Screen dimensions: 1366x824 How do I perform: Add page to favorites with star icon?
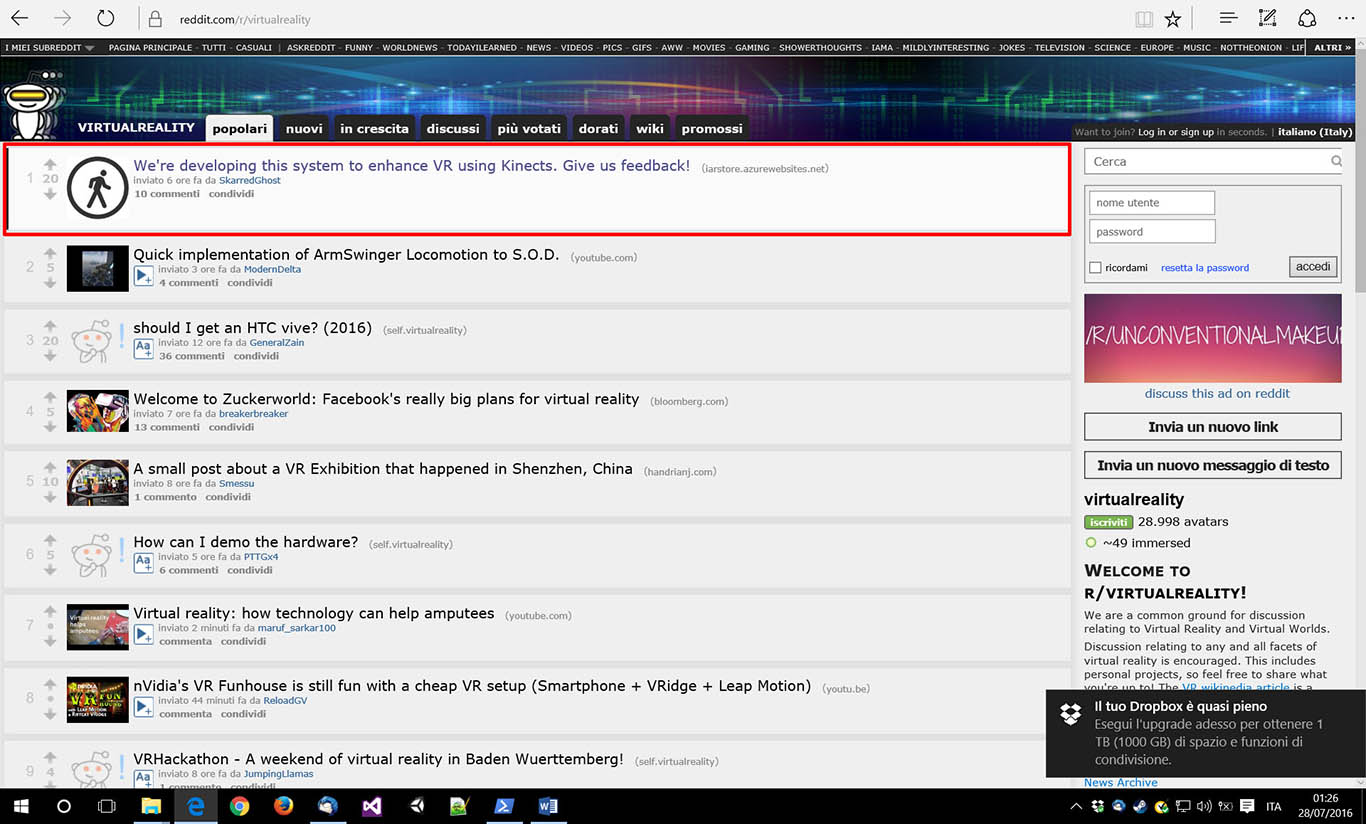coord(1173,19)
